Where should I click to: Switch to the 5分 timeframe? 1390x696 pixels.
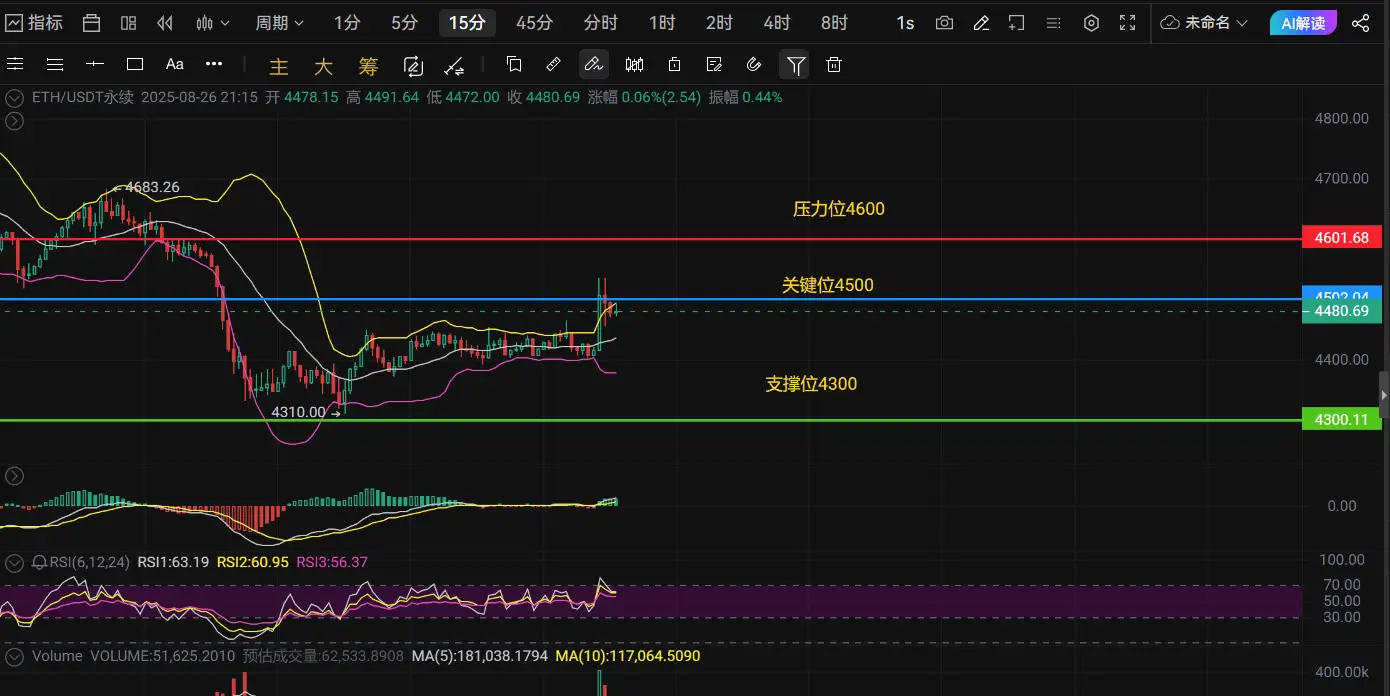pyautogui.click(x=404, y=23)
